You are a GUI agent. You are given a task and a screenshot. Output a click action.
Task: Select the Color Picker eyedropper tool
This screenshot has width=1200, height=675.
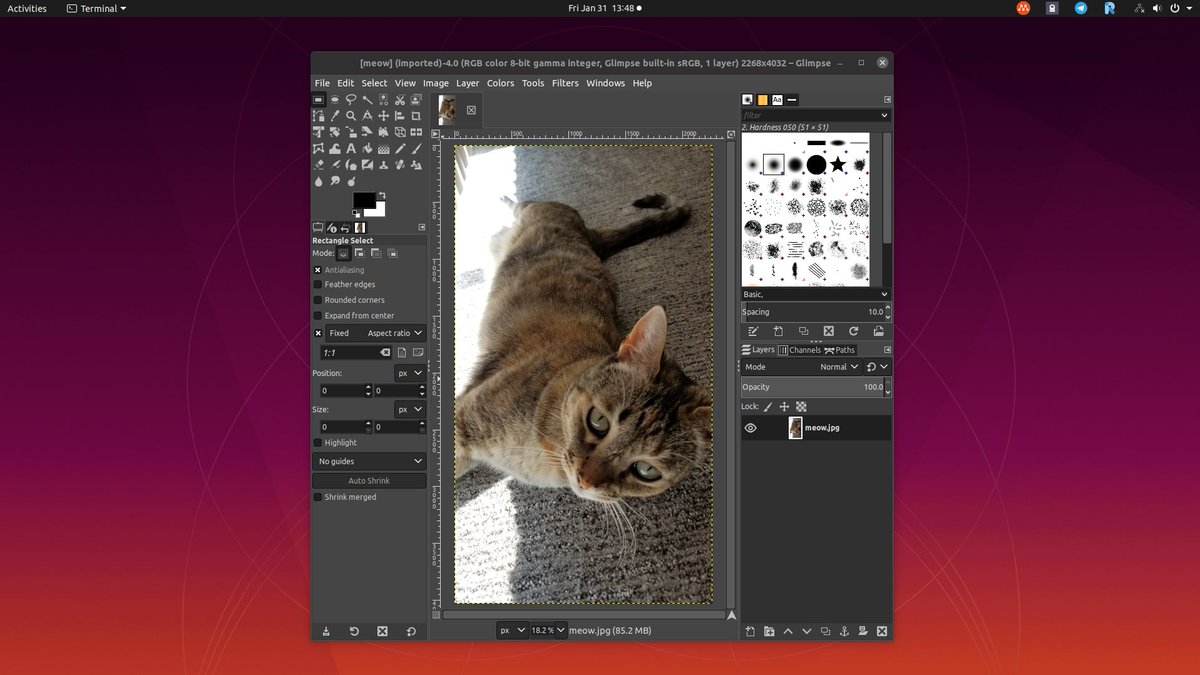[x=334, y=116]
